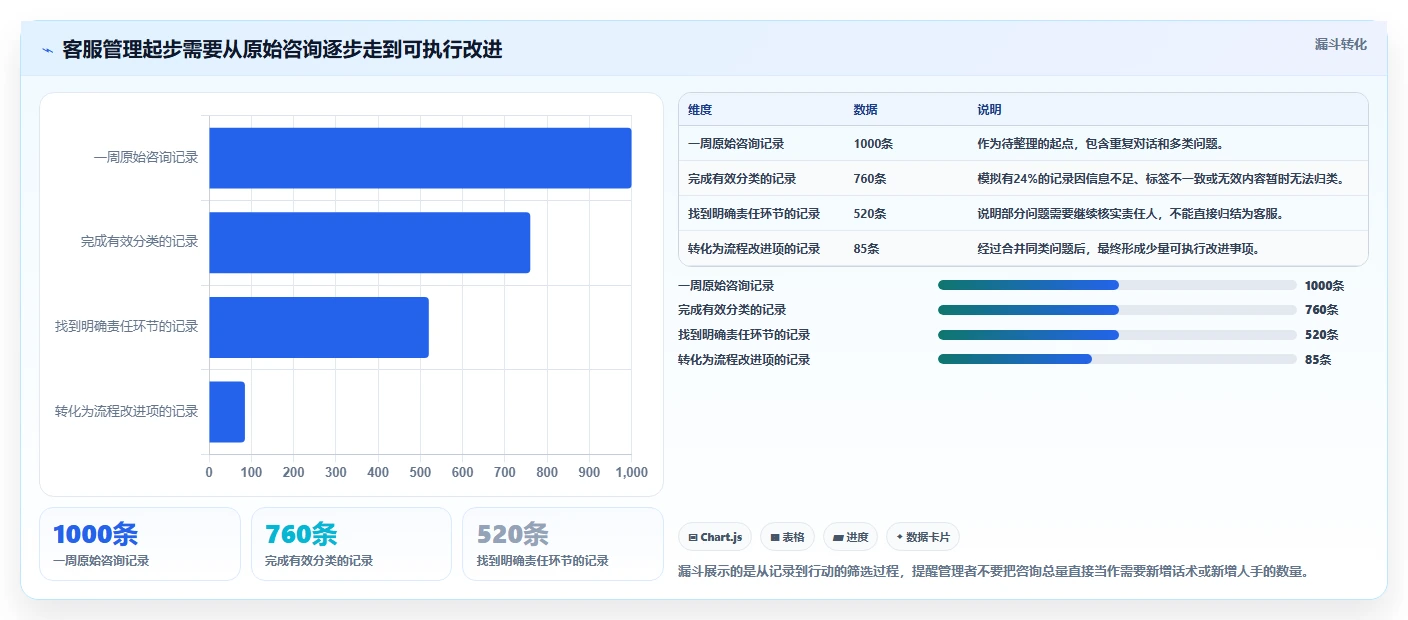This screenshot has width=1408, height=620.
Task: Click the x-axis tick label 0
Action: [x=209, y=473]
